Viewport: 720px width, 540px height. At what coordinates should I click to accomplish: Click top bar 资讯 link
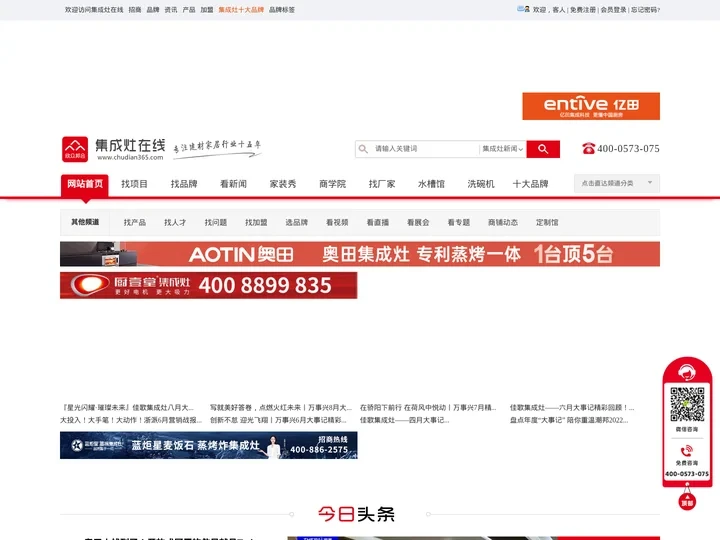171,10
